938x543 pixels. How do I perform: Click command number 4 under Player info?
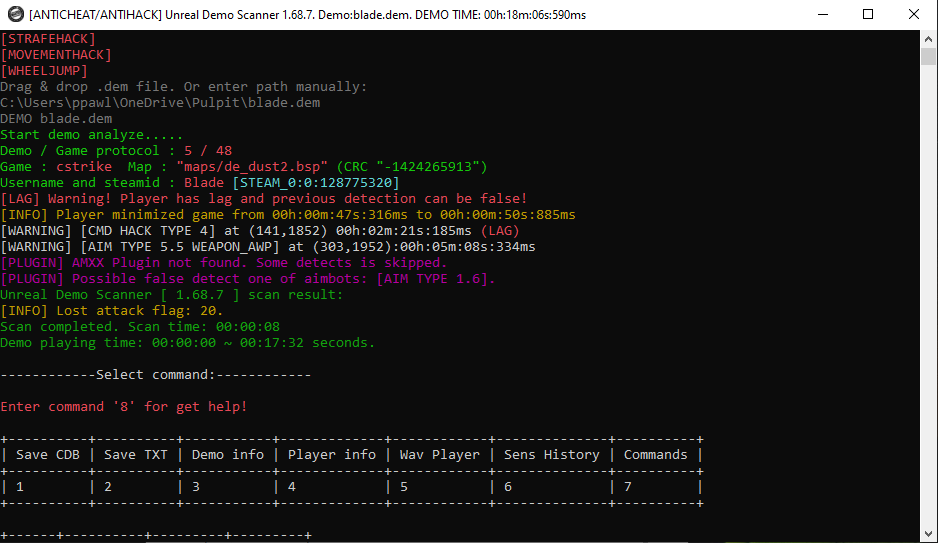(x=292, y=487)
